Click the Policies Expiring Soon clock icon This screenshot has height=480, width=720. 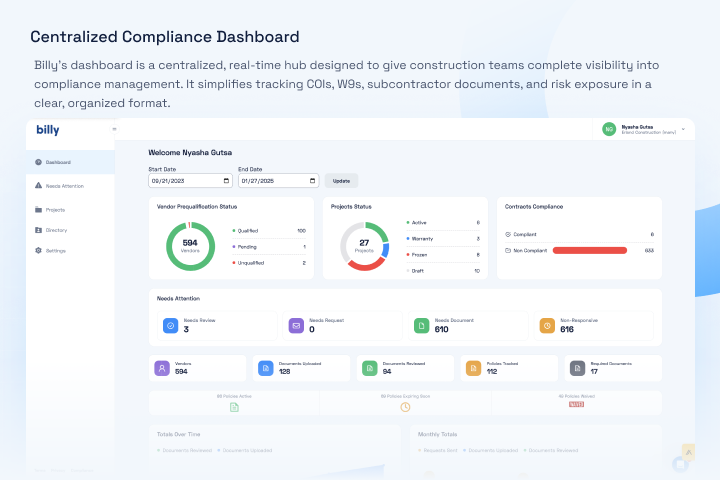[x=405, y=407]
